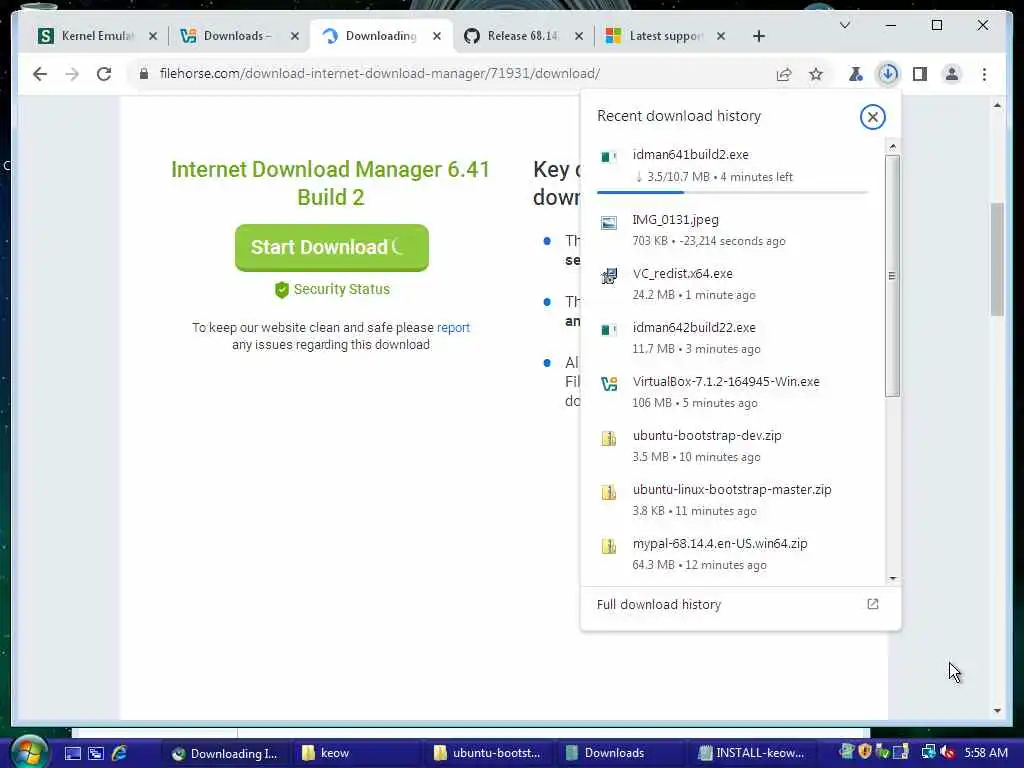Switch to the Downloading I... taskbar button
This screenshot has width=1024, height=768.
225,753
